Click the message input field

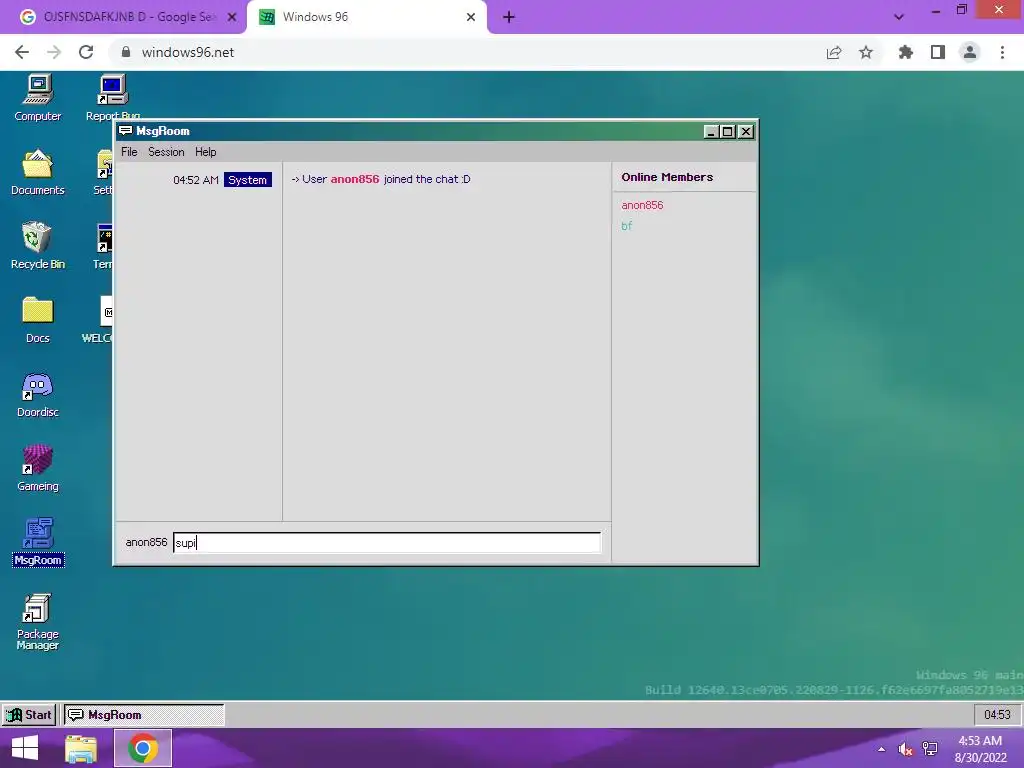(x=387, y=543)
